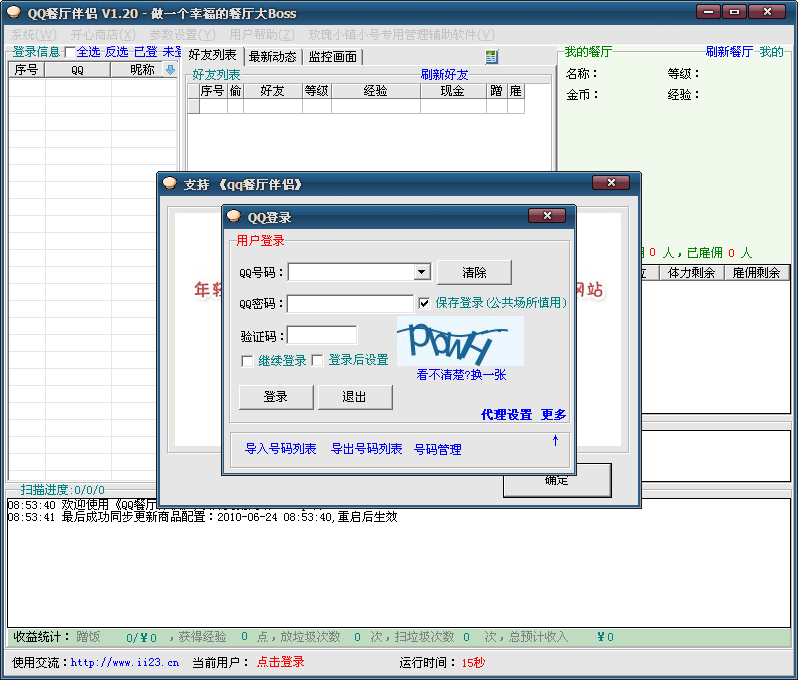Switch to the 好友列表 tab
The height and width of the screenshot is (680, 798).
pos(213,55)
